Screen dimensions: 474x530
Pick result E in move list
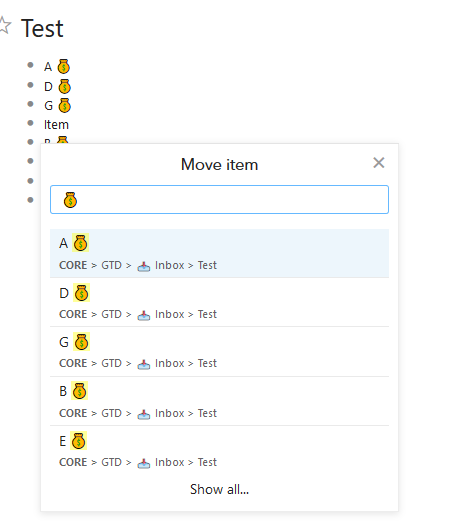[x=219, y=450]
